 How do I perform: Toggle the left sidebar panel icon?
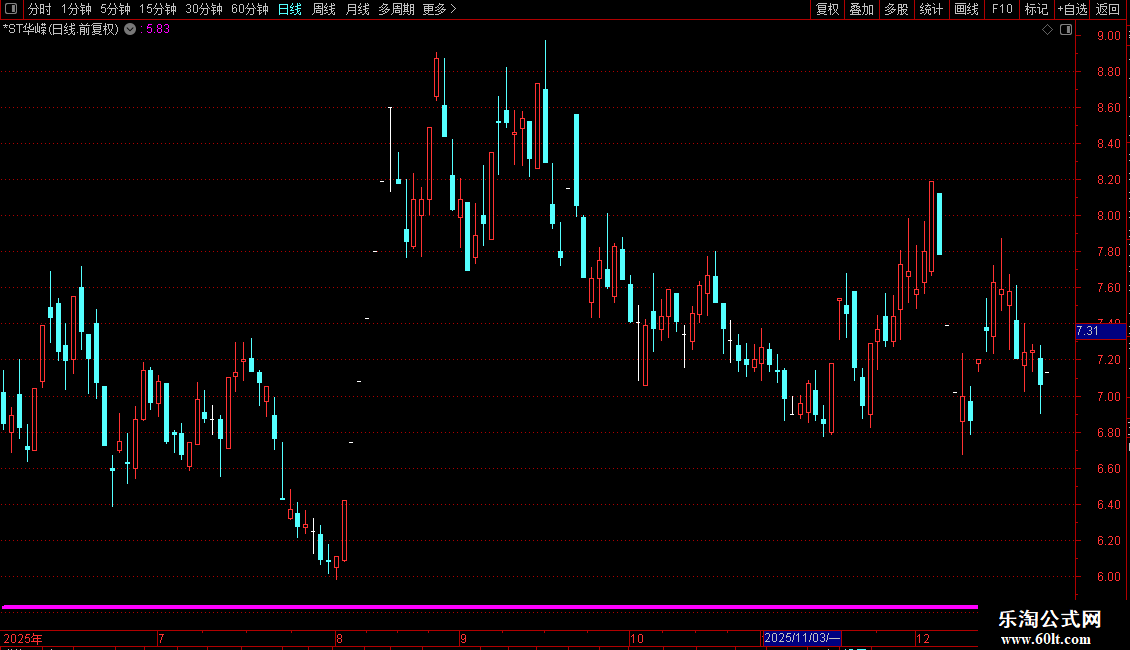pyautogui.click(x=11, y=9)
